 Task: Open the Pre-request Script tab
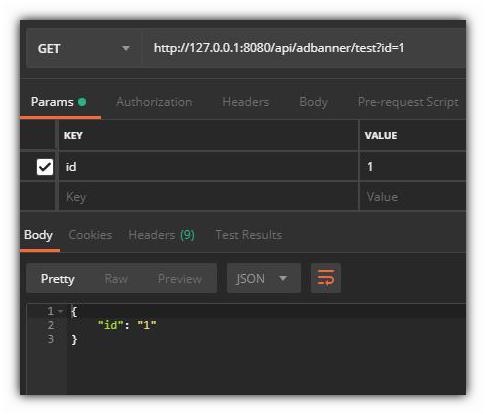pyautogui.click(x=408, y=102)
